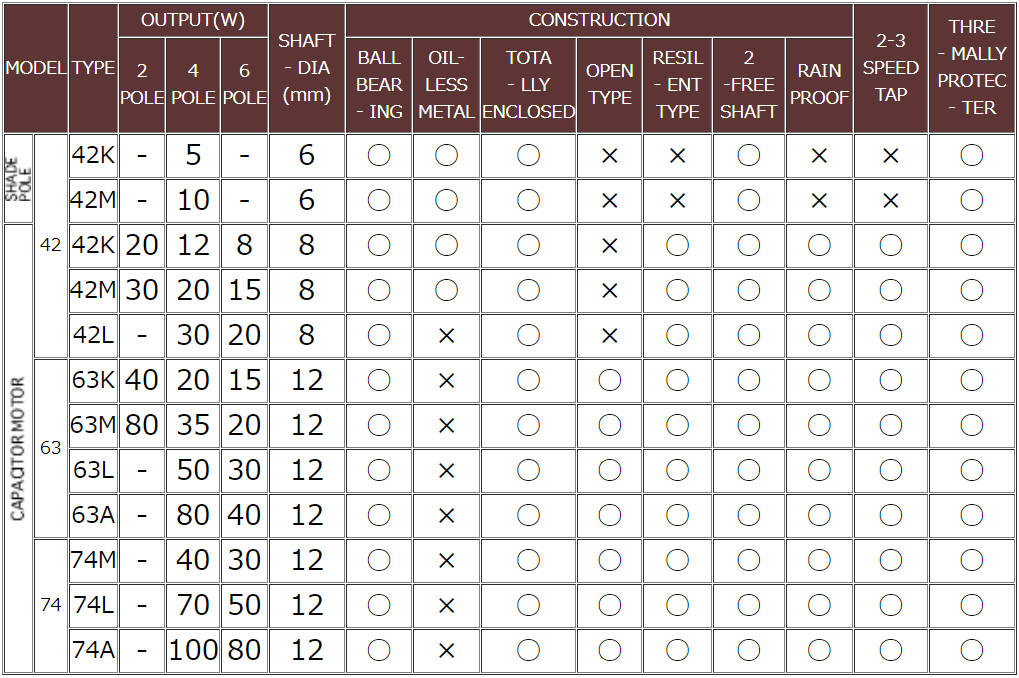1019x678 pixels.
Task: Click the Totally Enclosed circle in 74M row
Action: (528, 561)
